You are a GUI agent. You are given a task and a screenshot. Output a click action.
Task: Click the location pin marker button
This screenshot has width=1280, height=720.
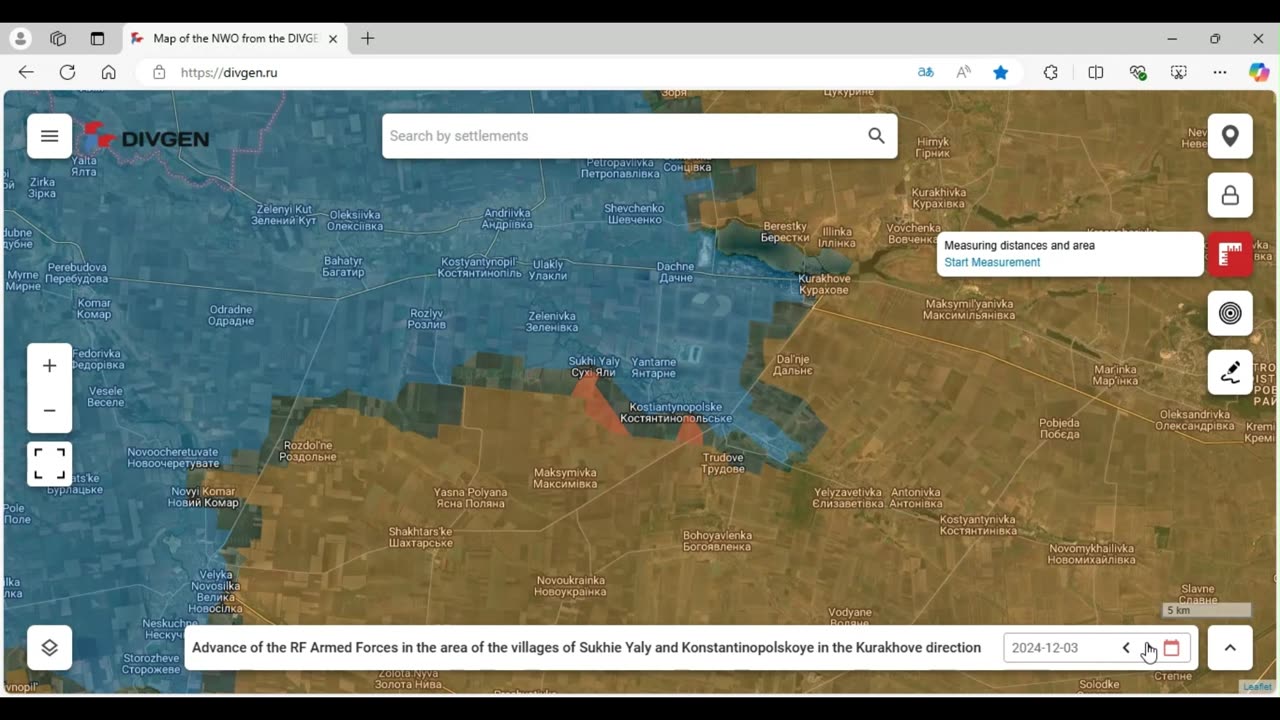1230,136
